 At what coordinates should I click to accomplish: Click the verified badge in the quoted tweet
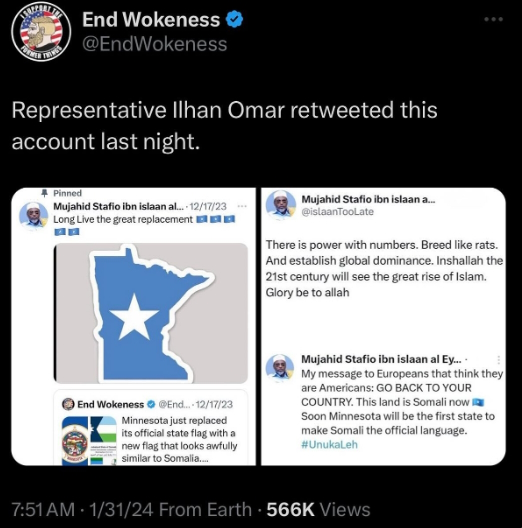coord(152,404)
